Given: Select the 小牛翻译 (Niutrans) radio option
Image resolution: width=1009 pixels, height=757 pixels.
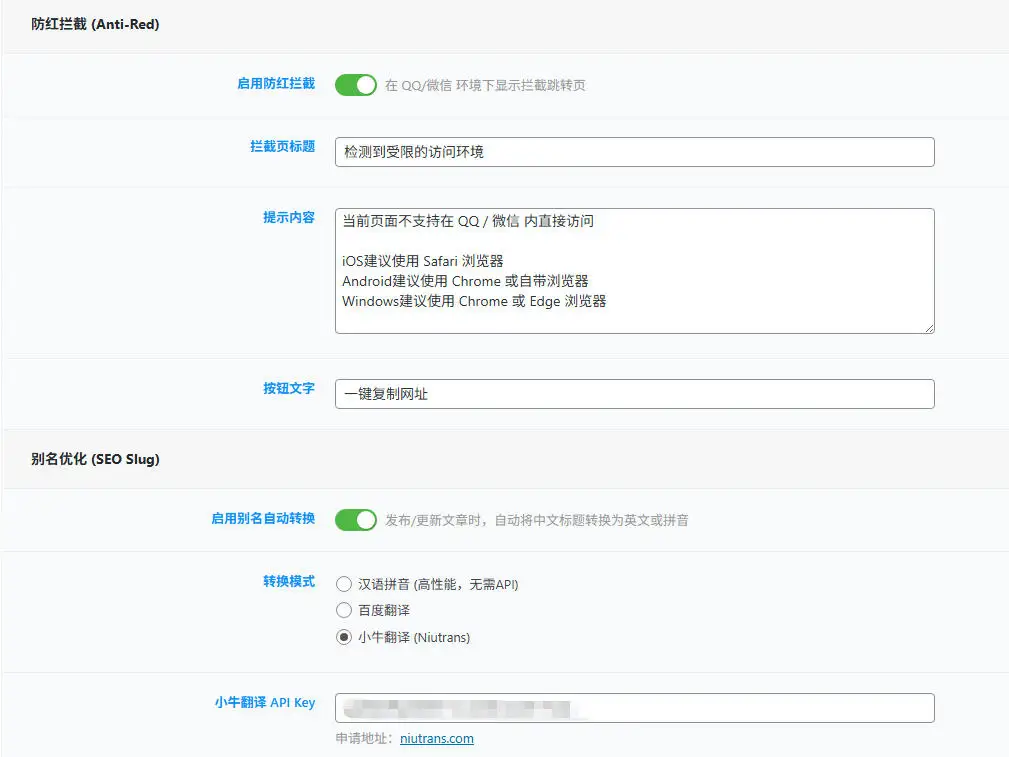Looking at the screenshot, I should point(343,636).
